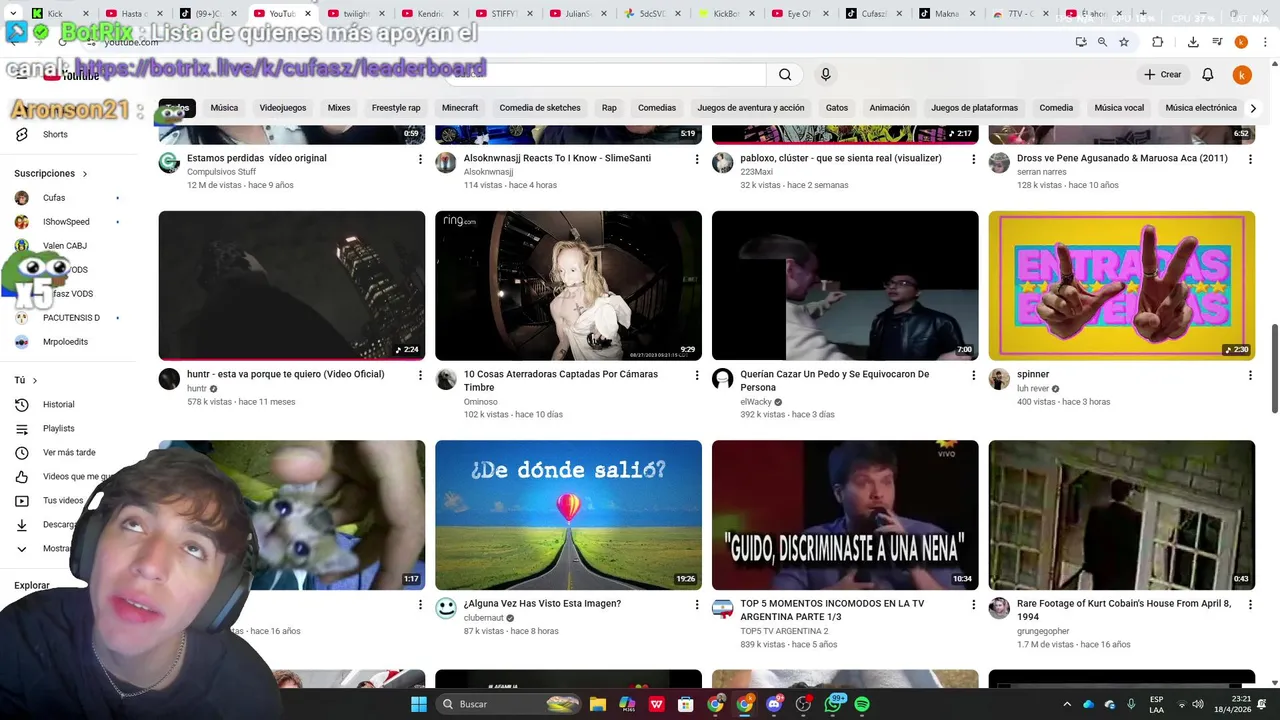The width and height of the screenshot is (1280, 720).
Task: Open browser extensions puzzle icon
Action: pyautogui.click(x=1157, y=42)
